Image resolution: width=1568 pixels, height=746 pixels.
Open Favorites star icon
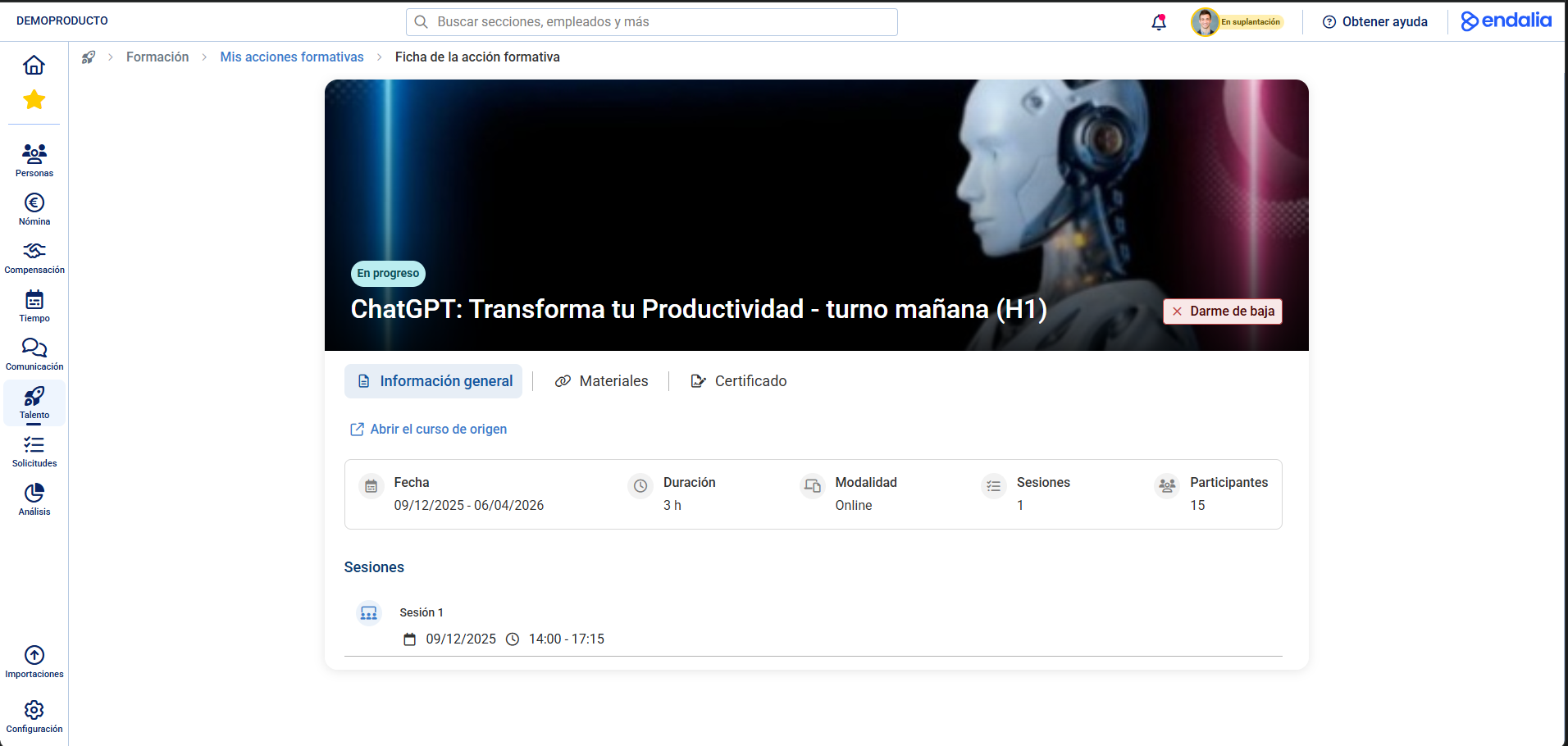pos(34,100)
